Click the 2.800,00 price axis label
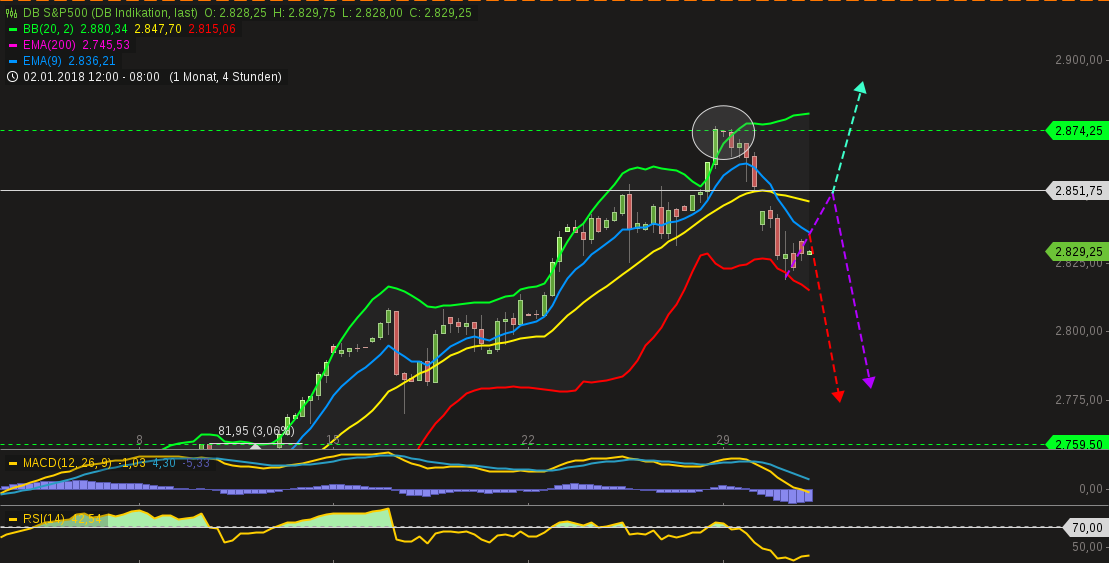The width and height of the screenshot is (1109, 563). click(1079, 331)
